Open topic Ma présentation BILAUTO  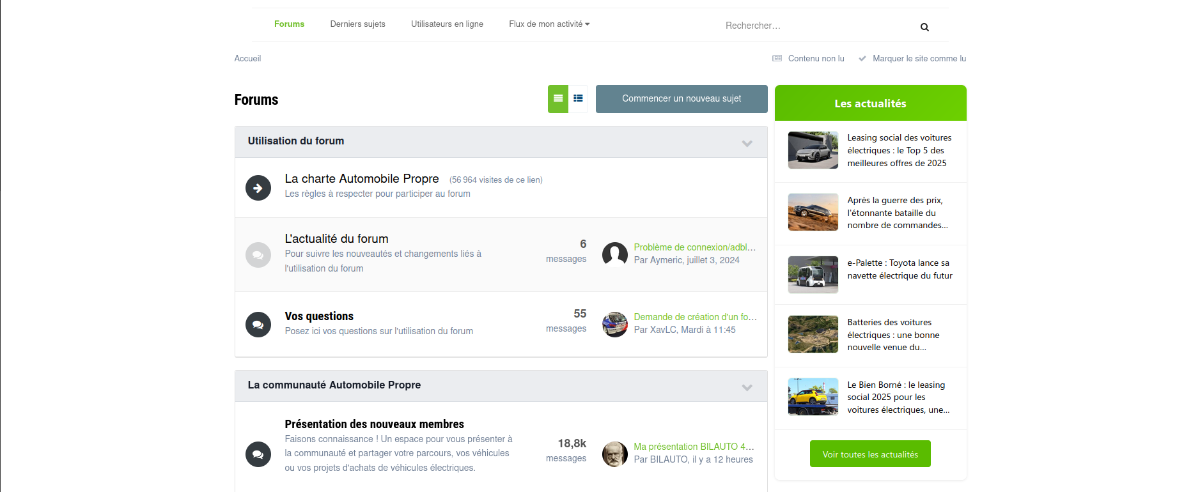coord(695,446)
